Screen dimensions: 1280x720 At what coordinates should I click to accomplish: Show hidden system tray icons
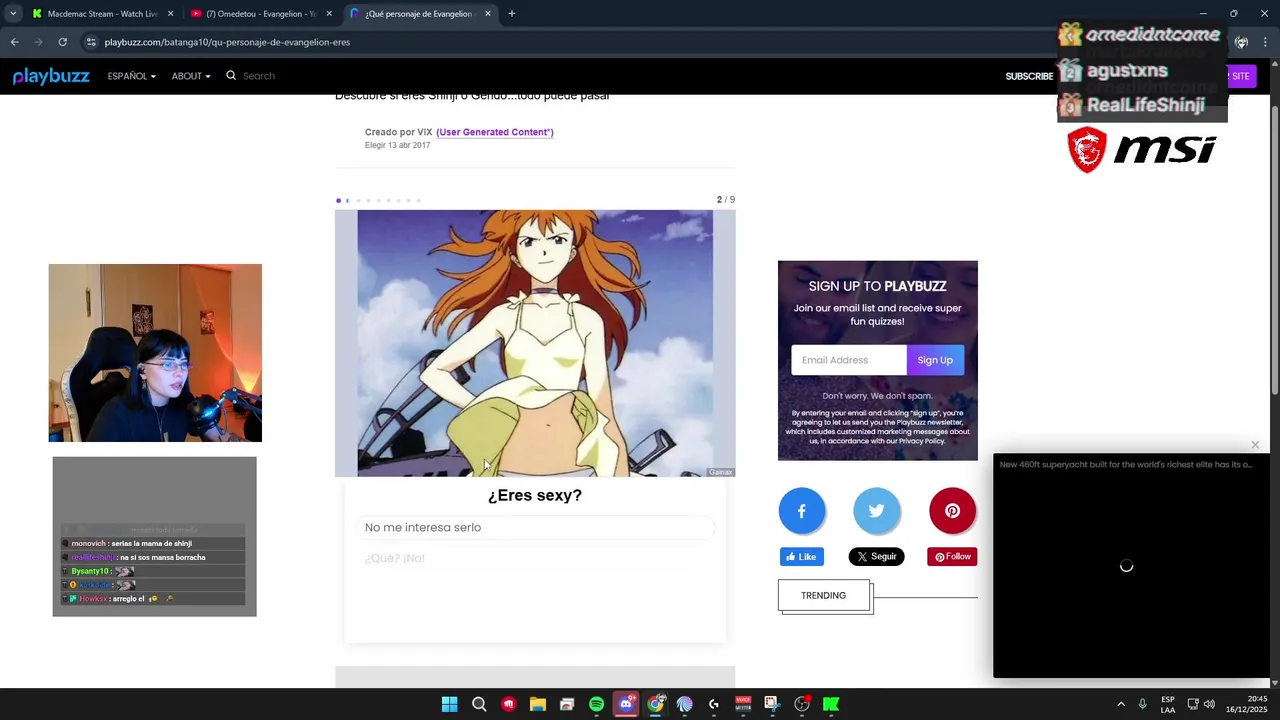[x=1121, y=704]
